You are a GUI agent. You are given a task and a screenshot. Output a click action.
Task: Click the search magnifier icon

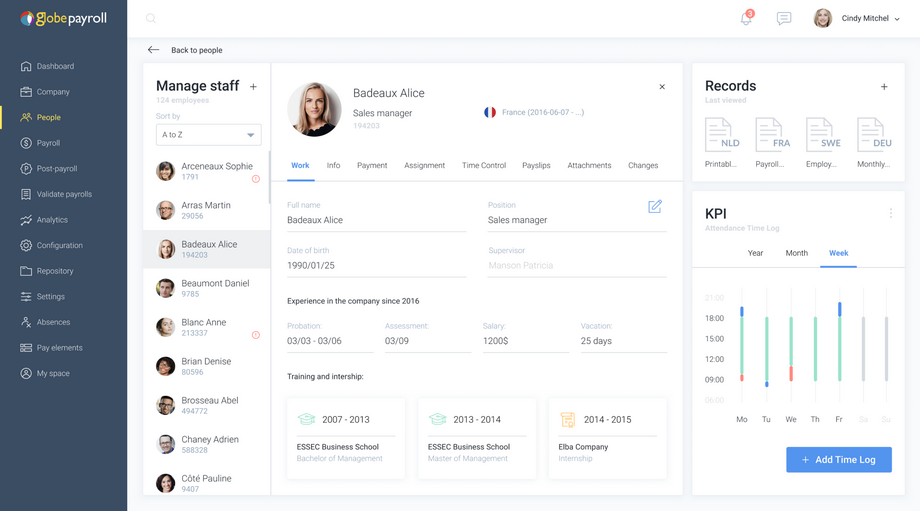[x=151, y=18]
